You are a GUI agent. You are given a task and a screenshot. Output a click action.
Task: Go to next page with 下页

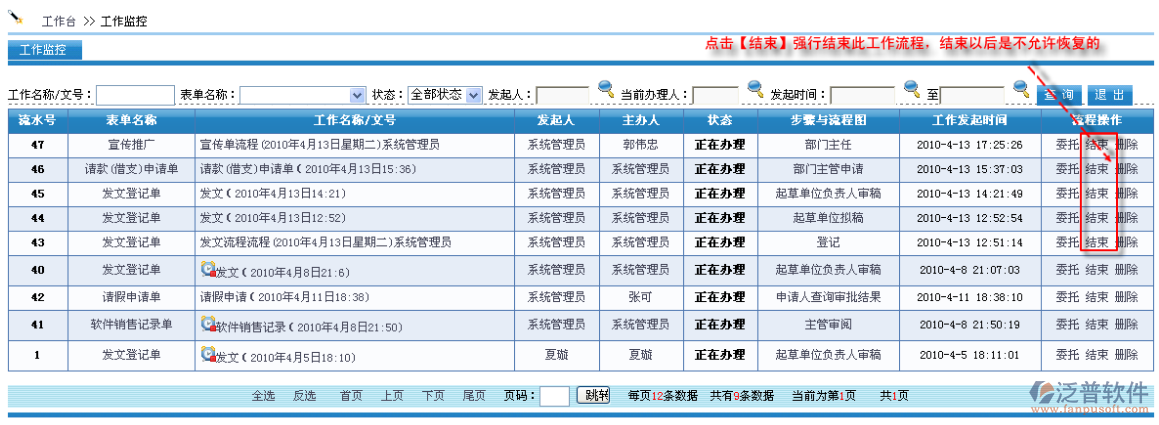pos(433,396)
